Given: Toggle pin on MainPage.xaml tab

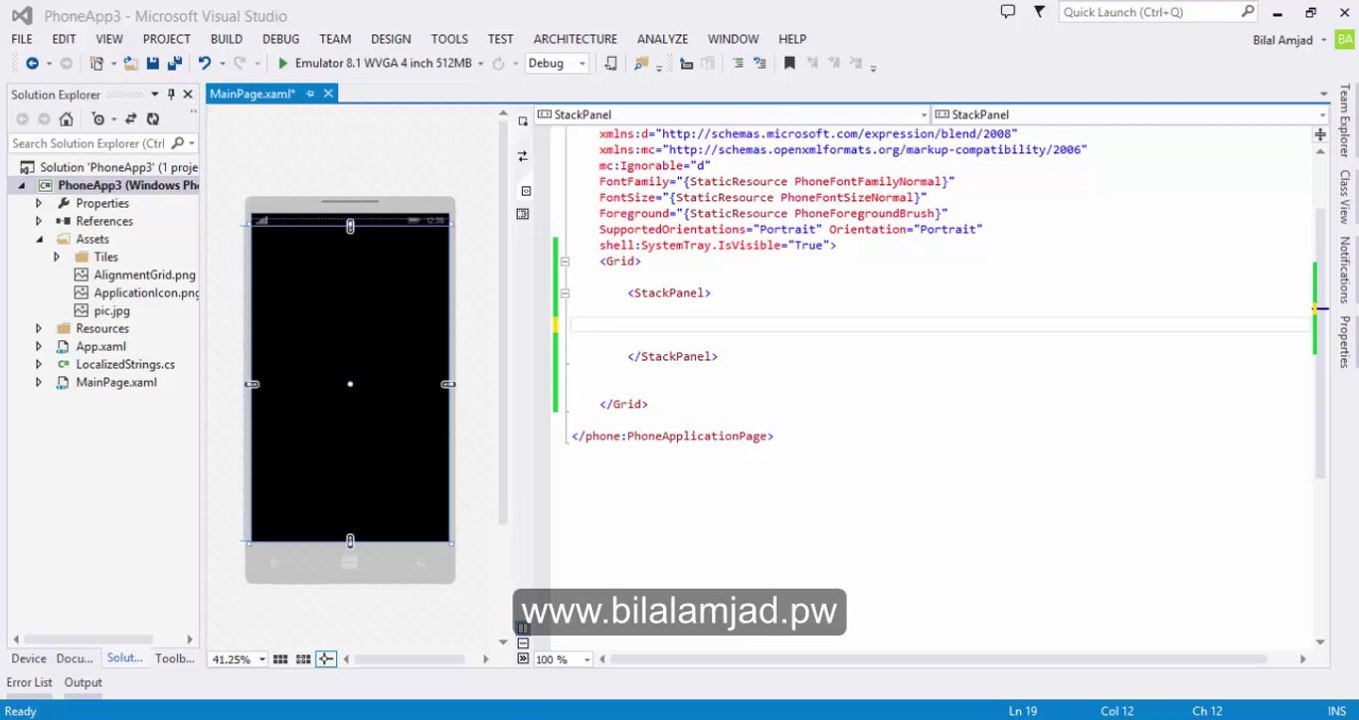Looking at the screenshot, I should (310, 93).
